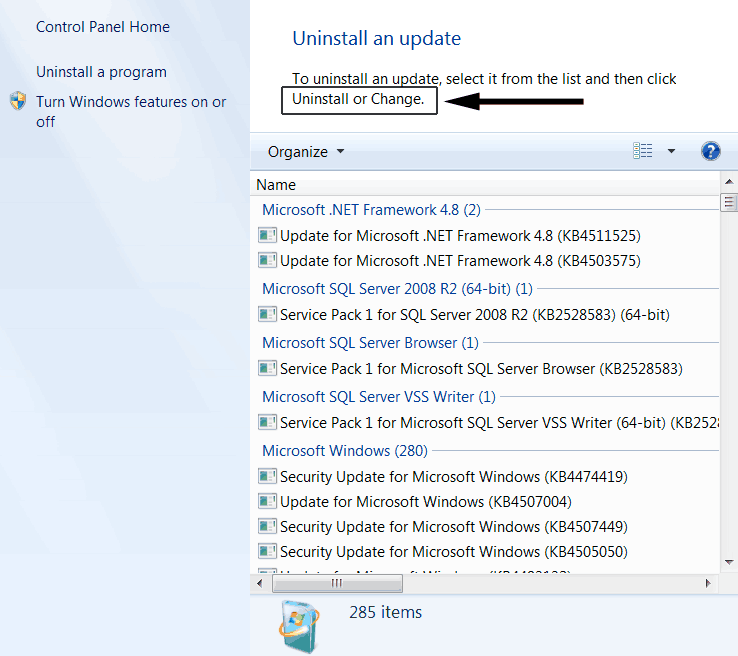The width and height of the screenshot is (738, 656).
Task: Select Security Update for Microsoft Windows (KB4507449)
Action: point(454,527)
